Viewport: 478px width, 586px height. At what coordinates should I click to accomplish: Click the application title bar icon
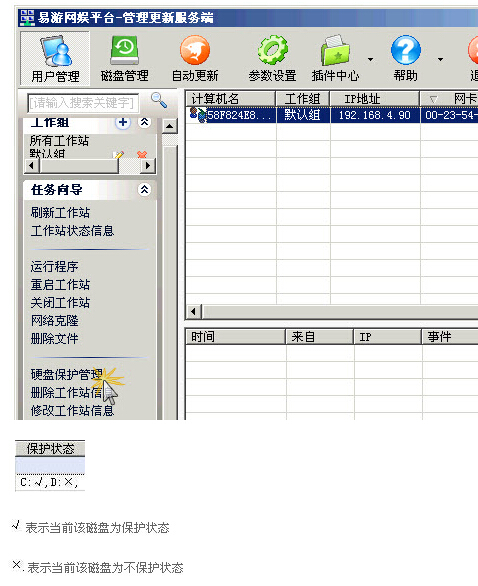pos(27,18)
